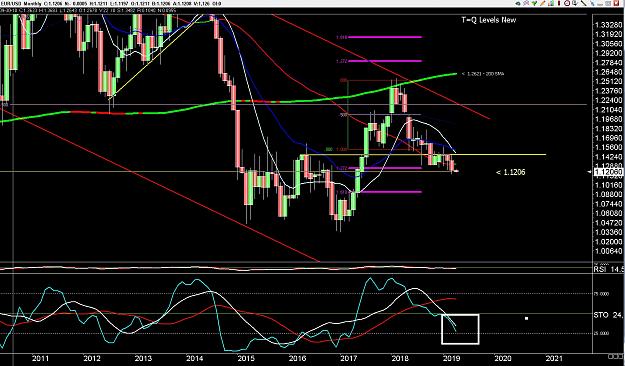Click the 1.33280 value on the price scale
The width and height of the screenshot is (625, 366).
coord(608,25)
